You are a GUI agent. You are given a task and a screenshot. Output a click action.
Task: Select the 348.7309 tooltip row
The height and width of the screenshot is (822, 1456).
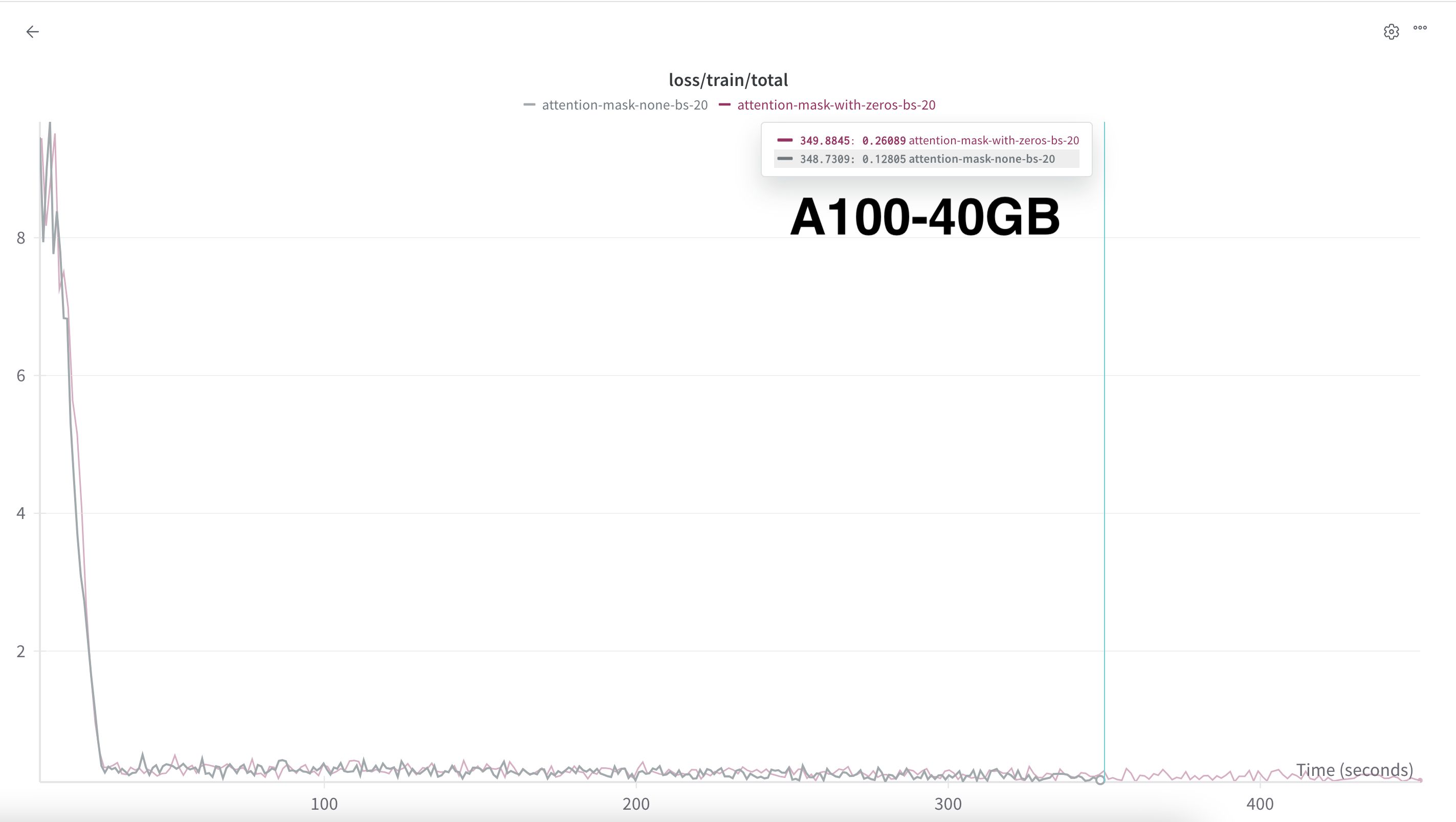(927, 159)
